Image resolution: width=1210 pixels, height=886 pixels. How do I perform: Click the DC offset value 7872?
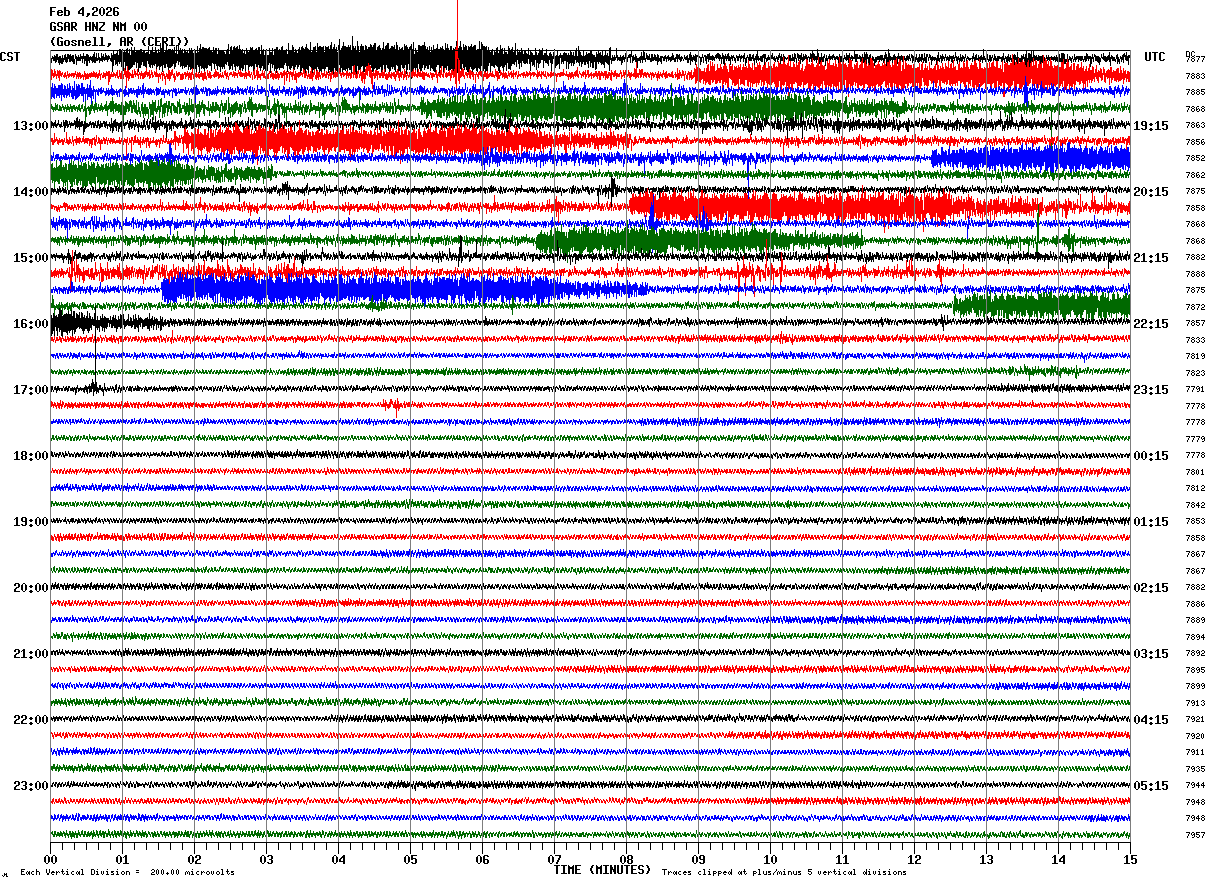pyautogui.click(x=1195, y=307)
